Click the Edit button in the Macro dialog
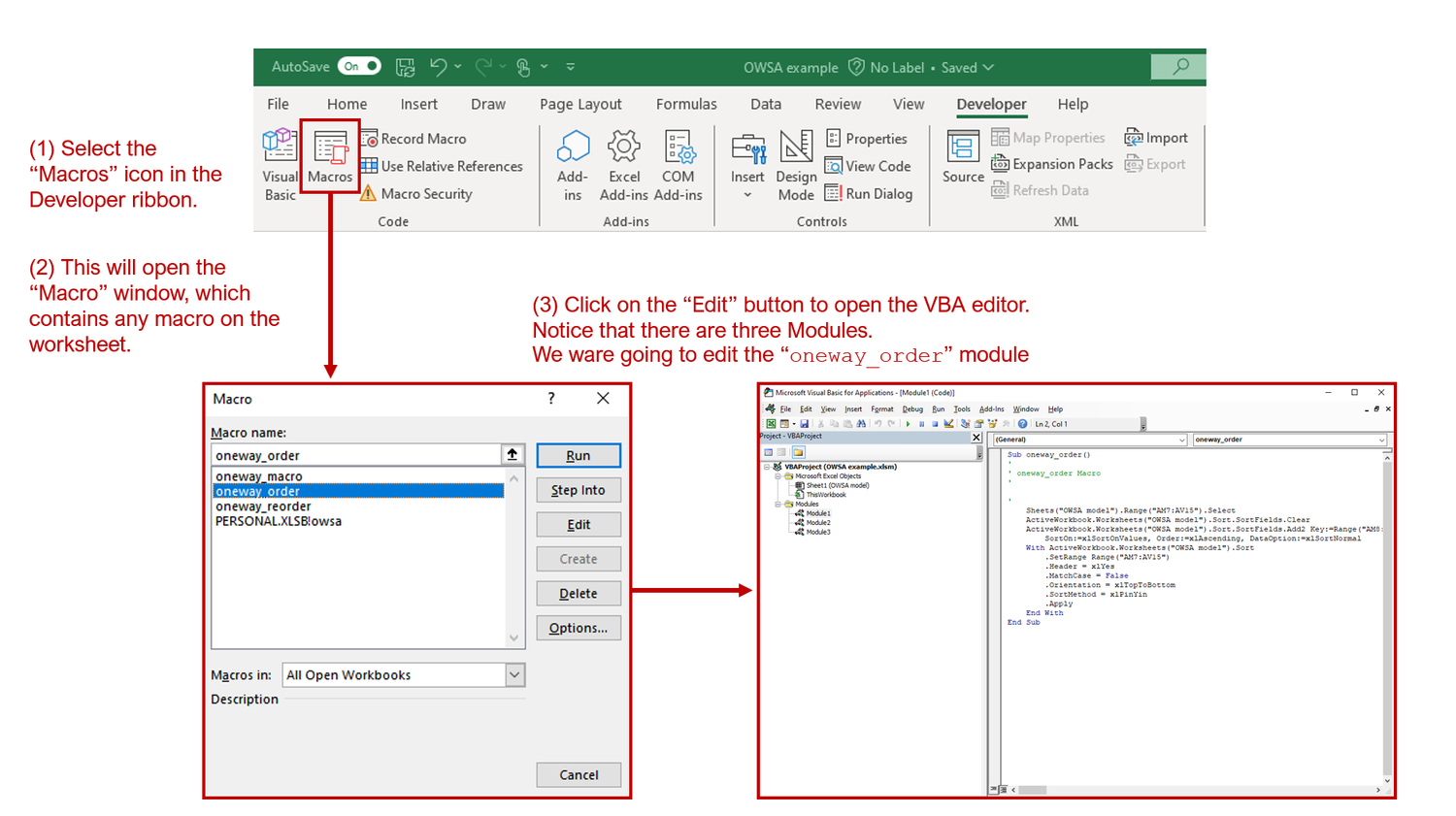The height and width of the screenshot is (816, 1456). click(x=579, y=524)
